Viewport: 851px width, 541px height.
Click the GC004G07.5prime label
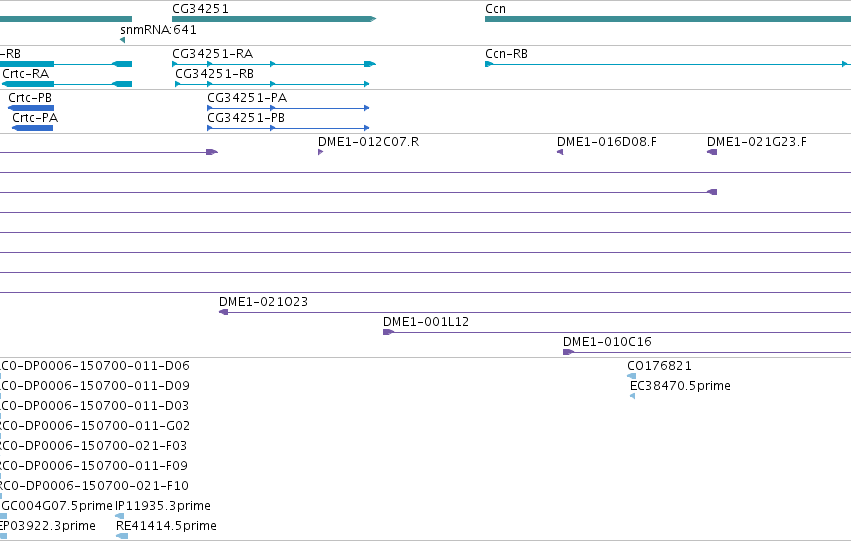tap(56, 506)
